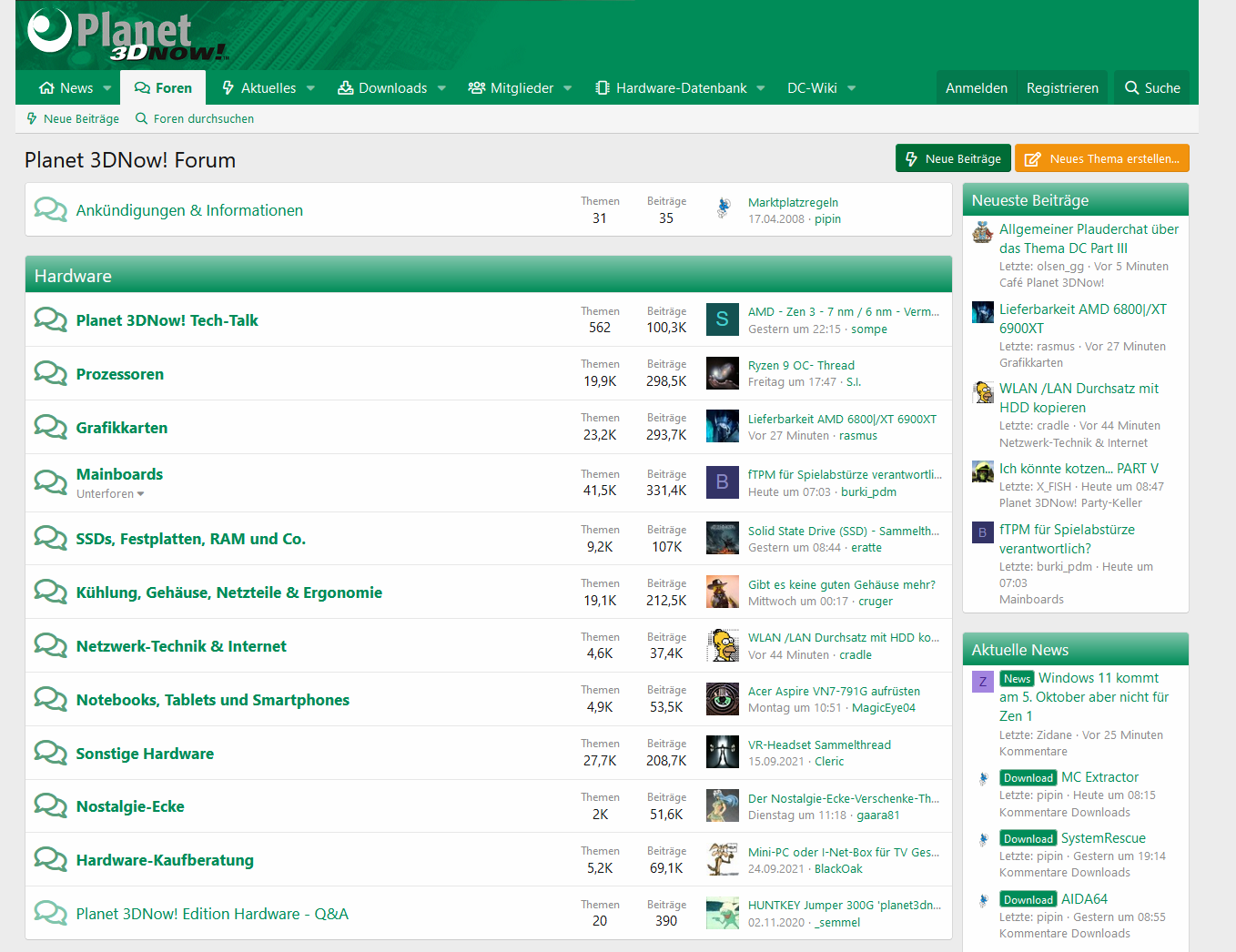Click the Registrieren link
Screen dimensions: 1236x952
[1062, 88]
